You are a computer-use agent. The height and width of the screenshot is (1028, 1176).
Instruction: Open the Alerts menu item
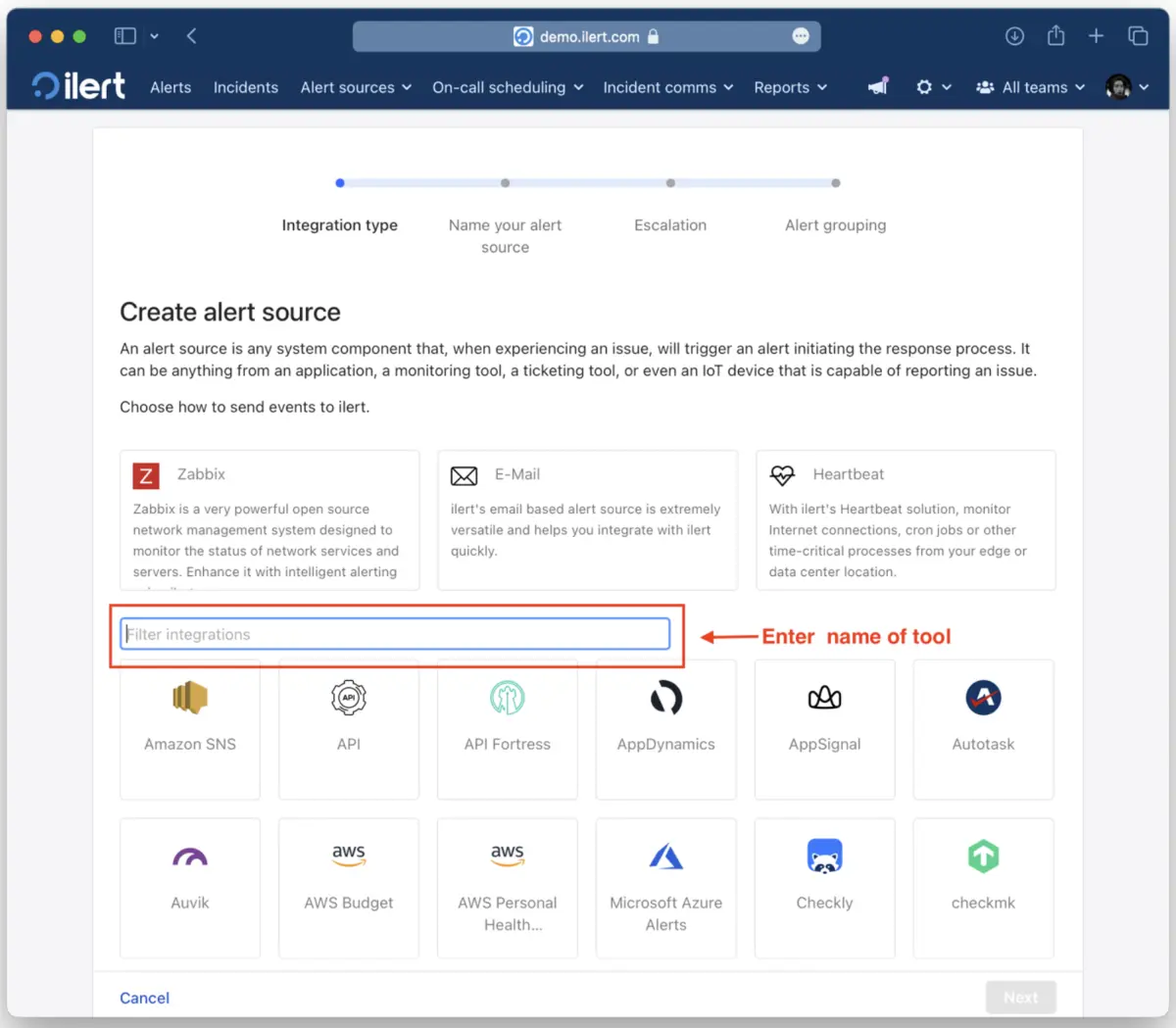[x=171, y=87]
